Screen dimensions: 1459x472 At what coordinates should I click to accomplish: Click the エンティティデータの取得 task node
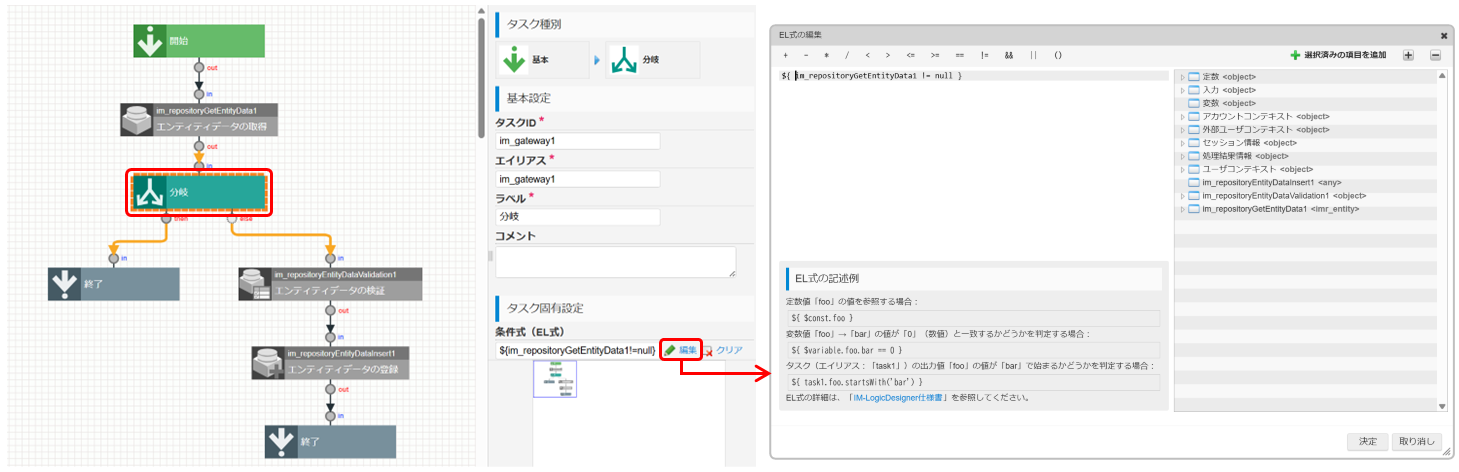point(199,119)
